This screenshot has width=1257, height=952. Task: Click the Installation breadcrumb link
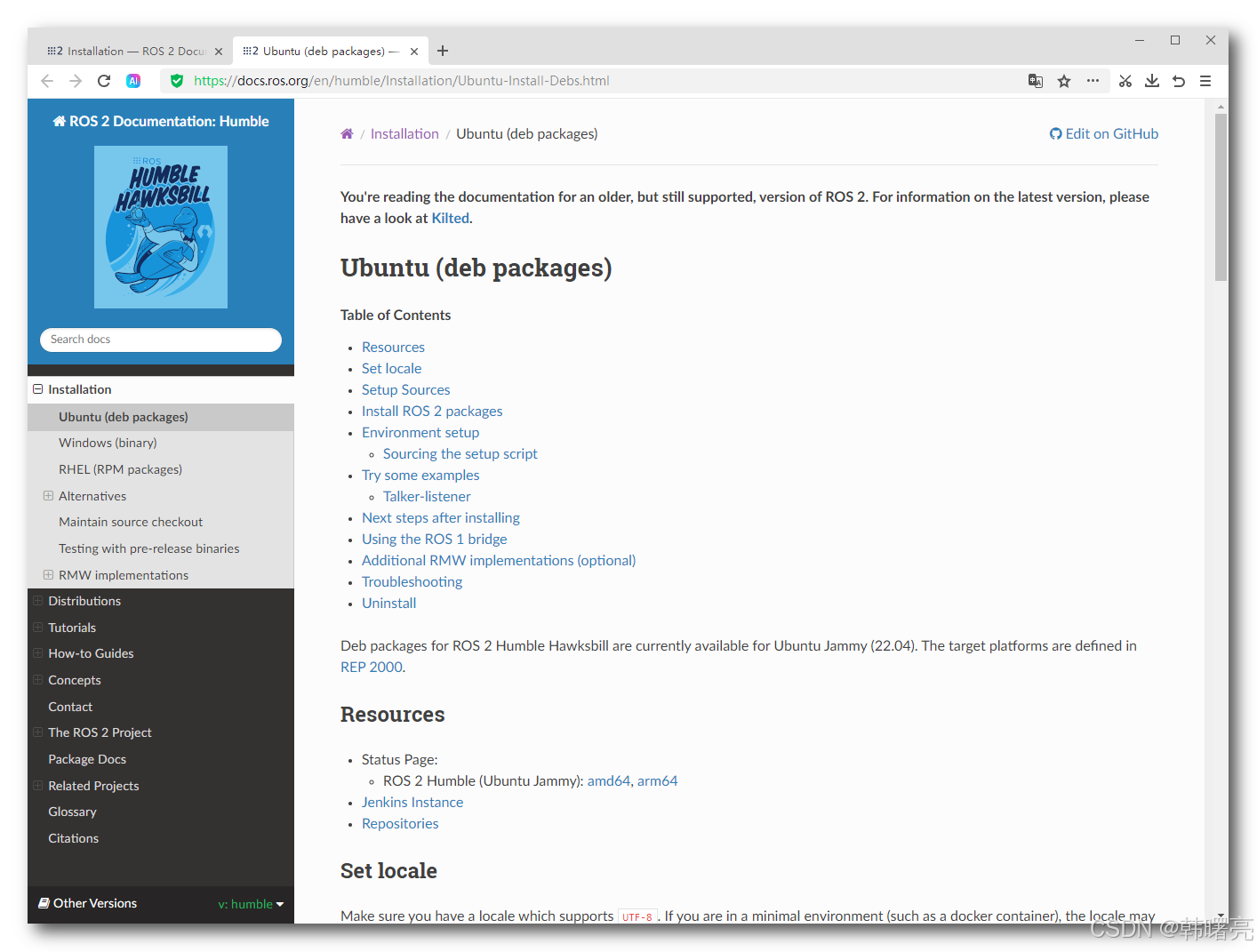point(404,133)
